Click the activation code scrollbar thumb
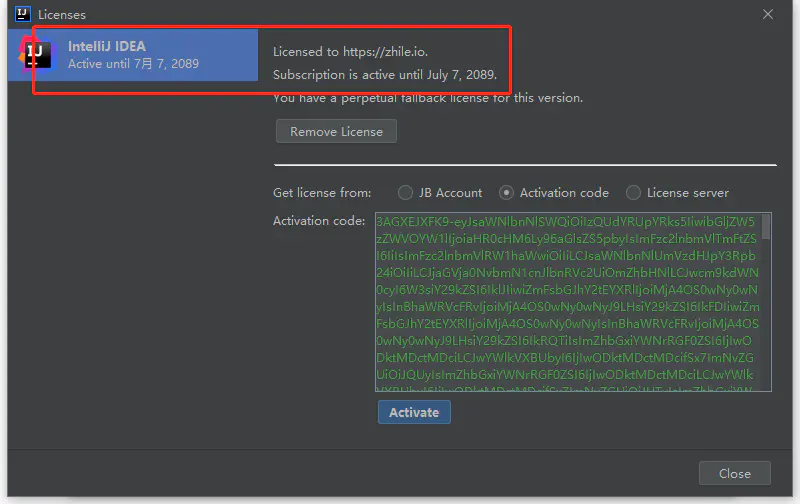The height and width of the screenshot is (504, 800). click(x=766, y=226)
